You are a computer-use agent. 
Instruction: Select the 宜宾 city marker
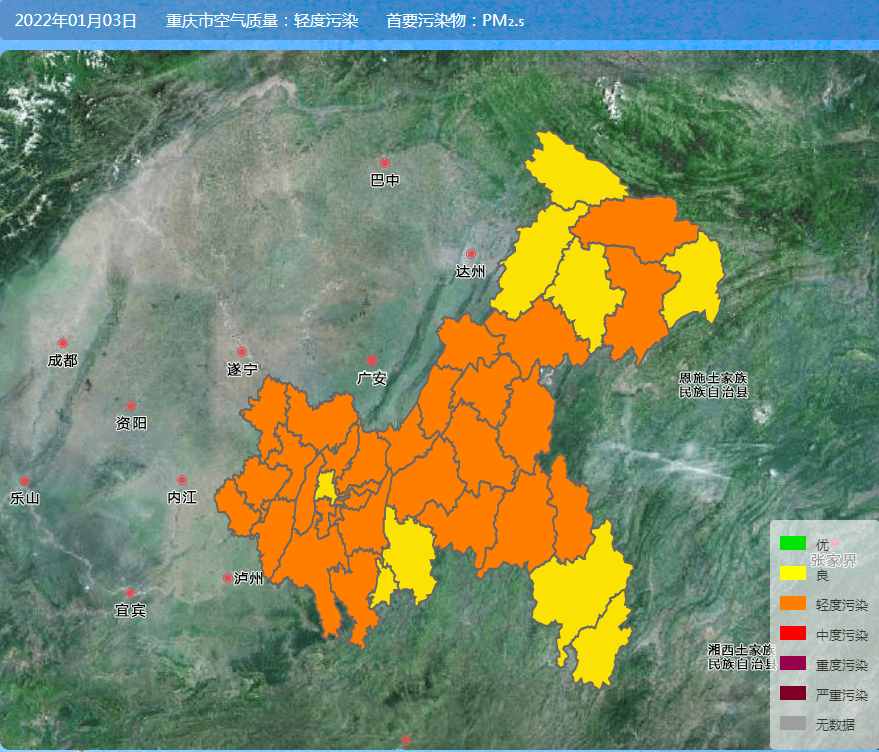(x=129, y=593)
